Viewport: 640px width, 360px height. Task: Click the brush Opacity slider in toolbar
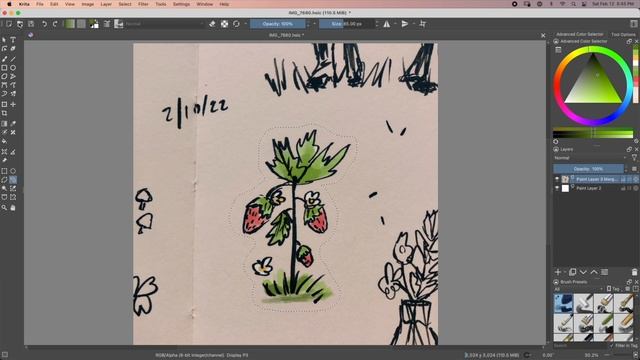278,24
